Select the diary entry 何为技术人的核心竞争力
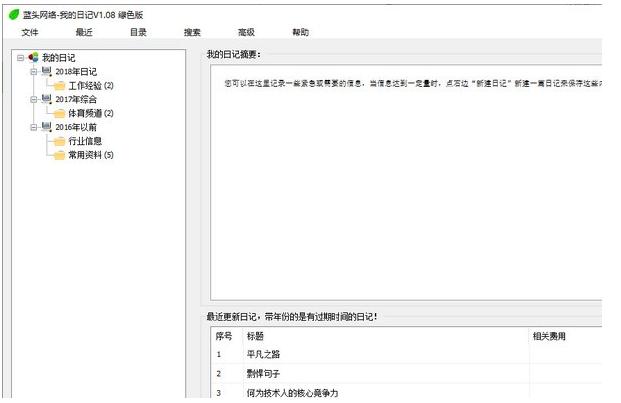Screen dimensions: 621x403 293,393
